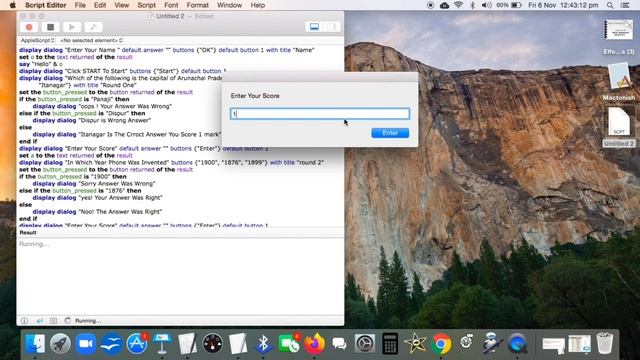640x360 pixels.
Task: Open the File menu
Action: coord(80,5)
